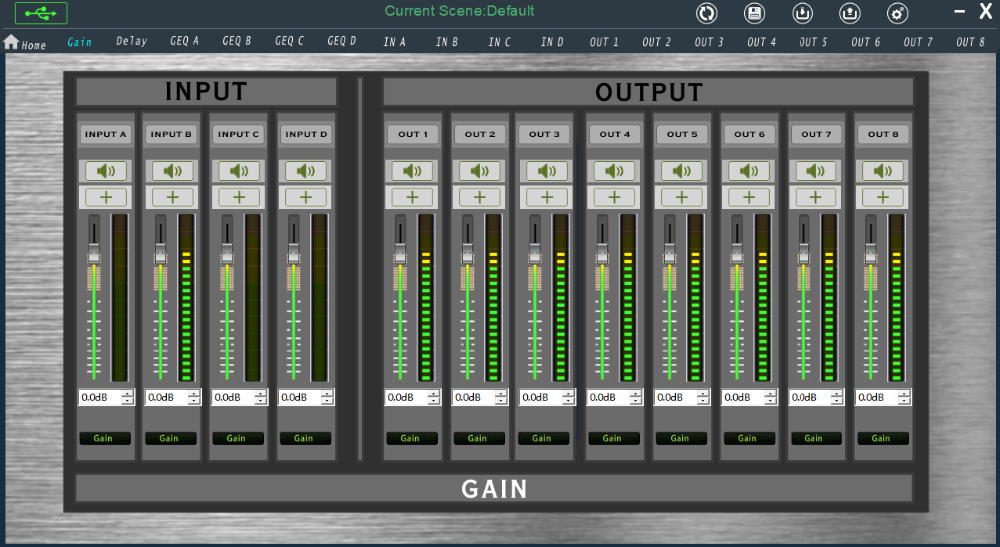
Task: Decrease OUT 4 gain with down stepper arrow
Action: (x=635, y=401)
